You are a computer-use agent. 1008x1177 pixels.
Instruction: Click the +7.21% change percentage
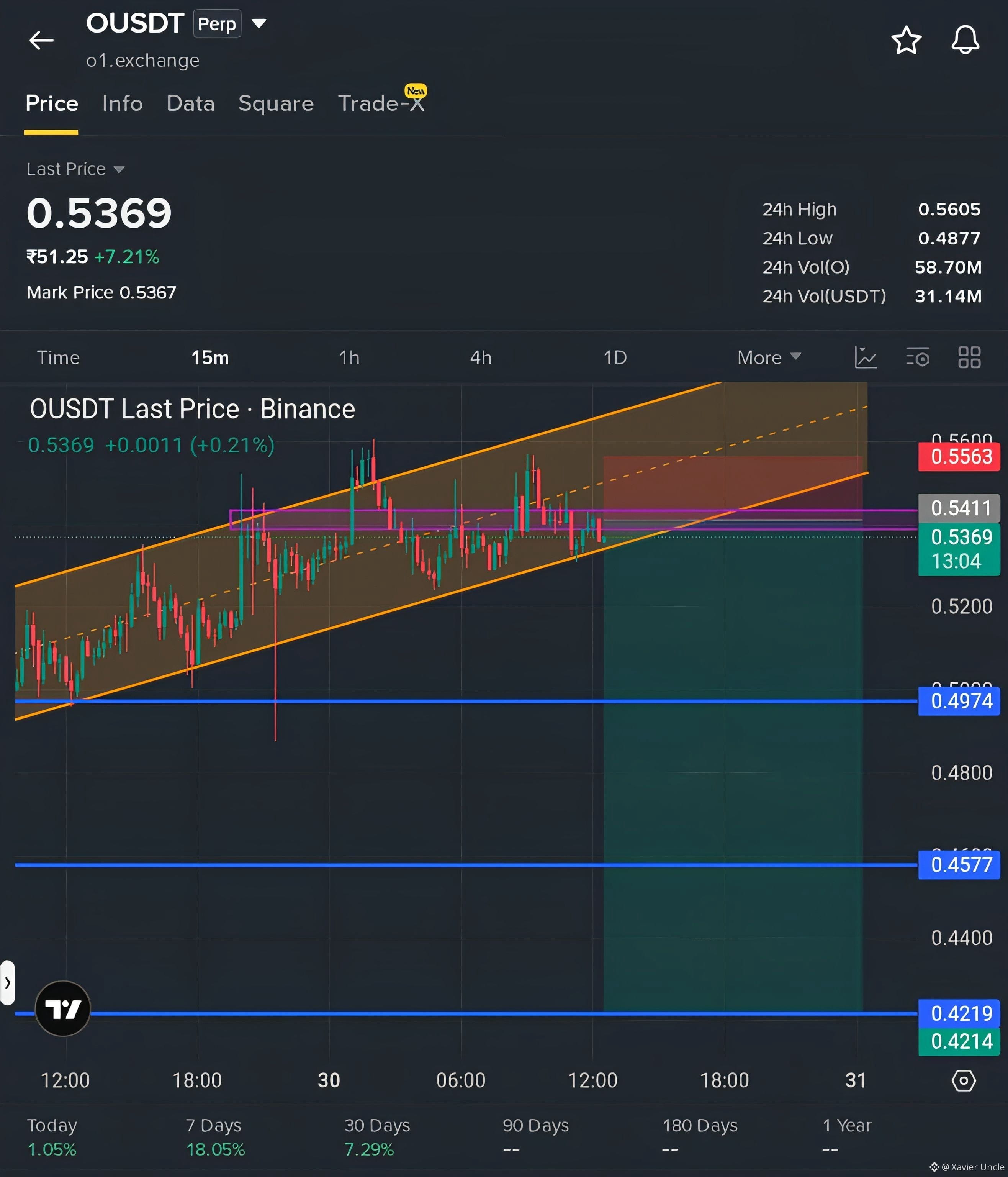tap(127, 257)
